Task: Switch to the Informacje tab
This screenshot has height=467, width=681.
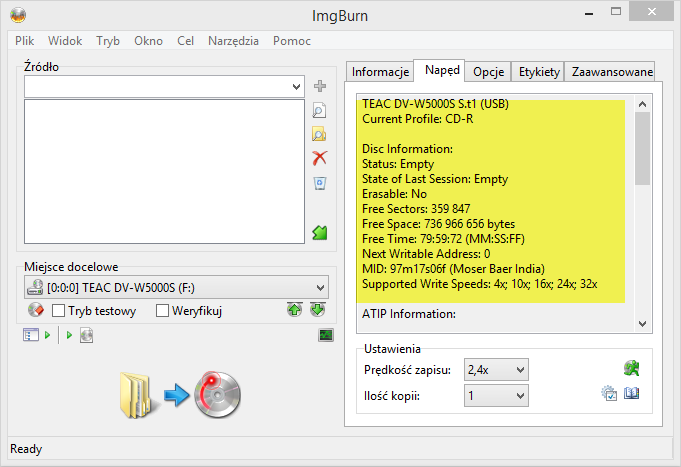Action: [380, 72]
